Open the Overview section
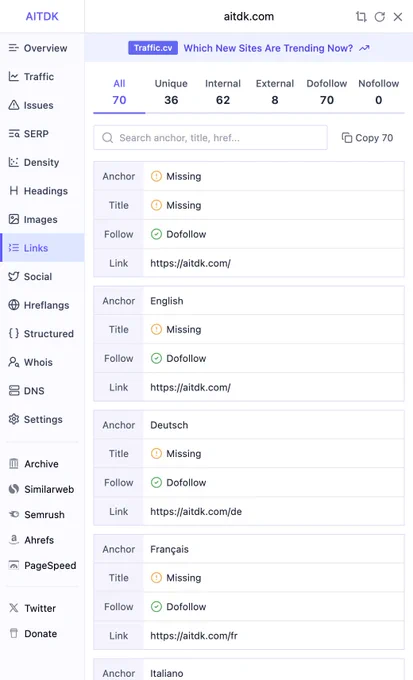 click(42, 48)
